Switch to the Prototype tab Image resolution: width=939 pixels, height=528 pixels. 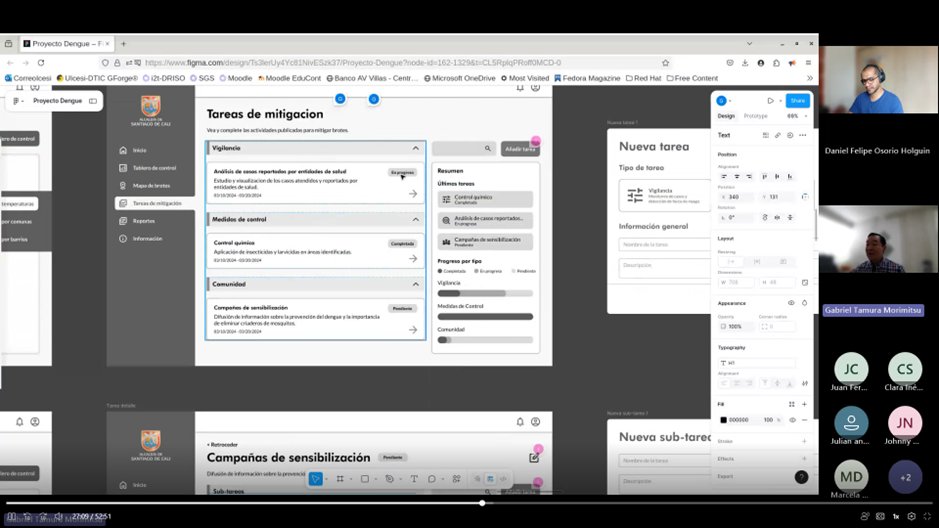coord(756,116)
